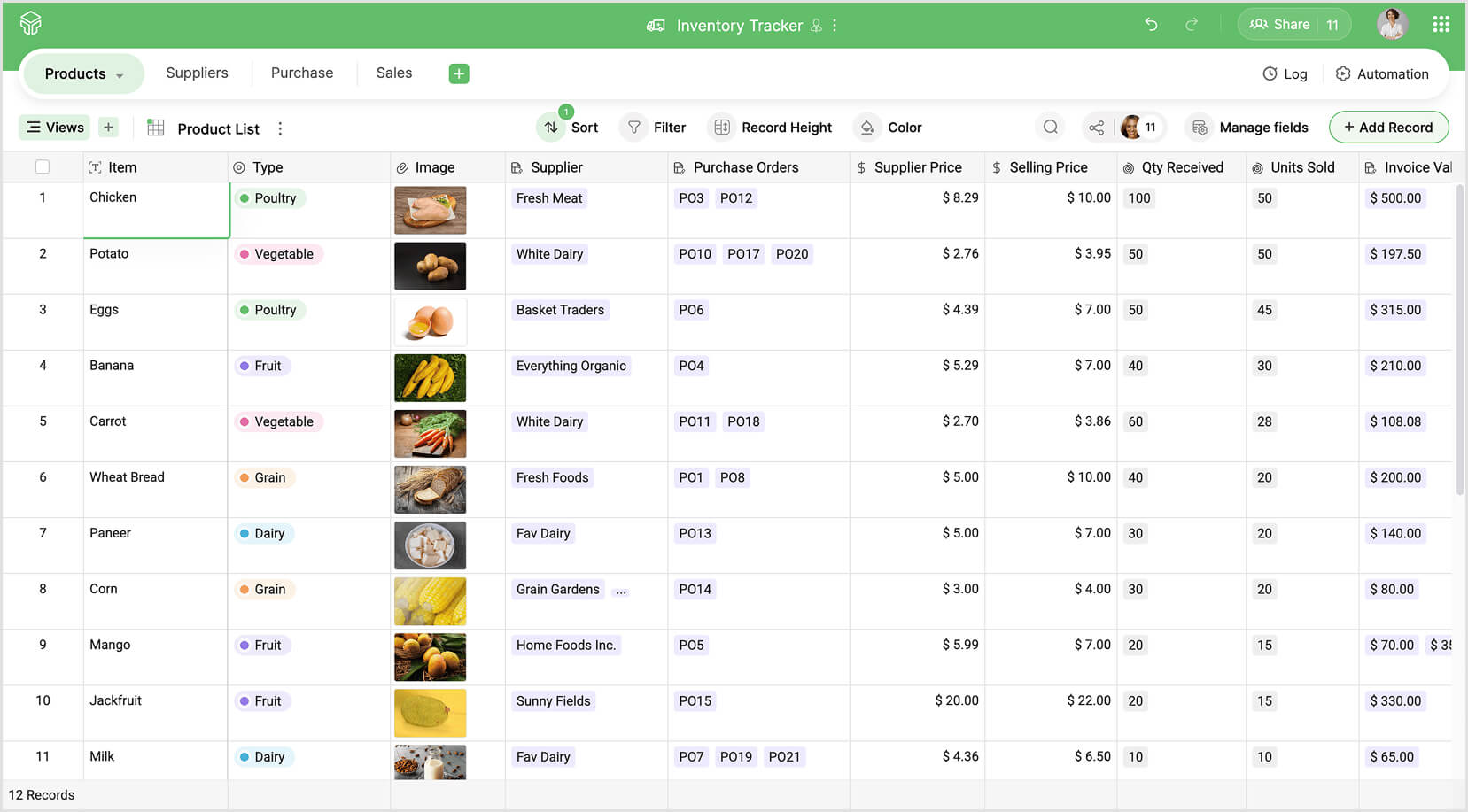1468x812 pixels.
Task: Check the checkbox for the Chicken row
Action: [42, 197]
